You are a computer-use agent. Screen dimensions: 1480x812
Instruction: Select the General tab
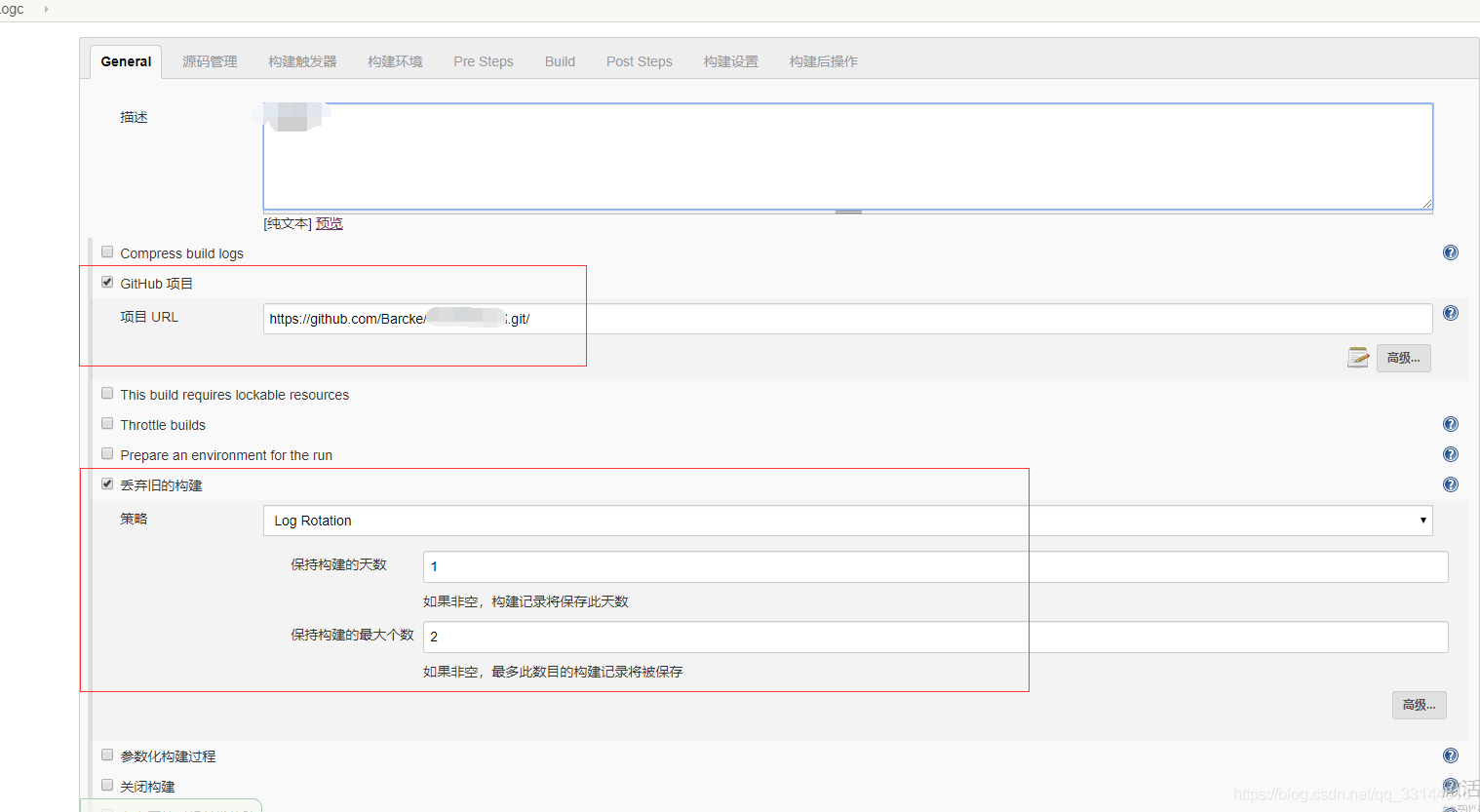[x=126, y=61]
